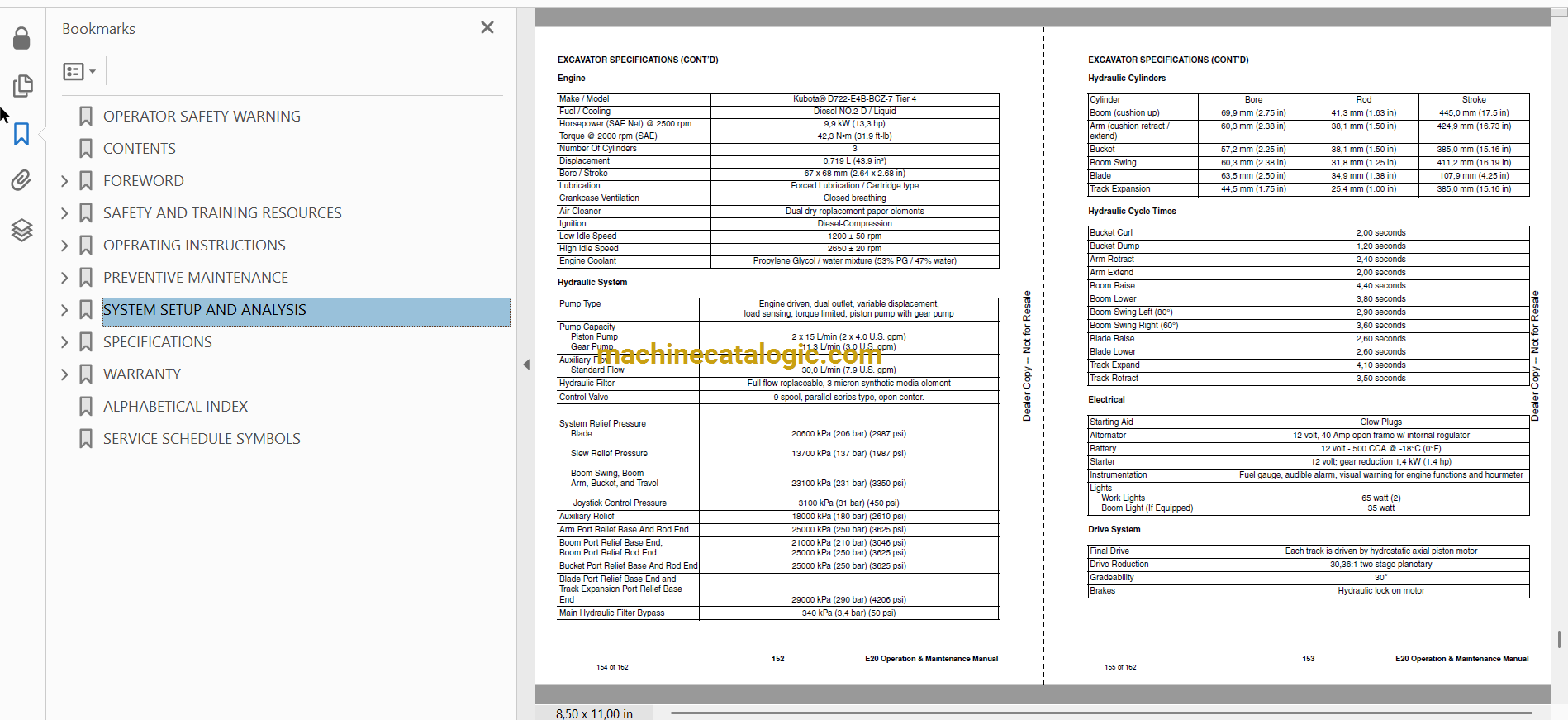Click the 'Engine' heading on page 152
Viewport: 1568px width, 720px height.
(x=571, y=79)
